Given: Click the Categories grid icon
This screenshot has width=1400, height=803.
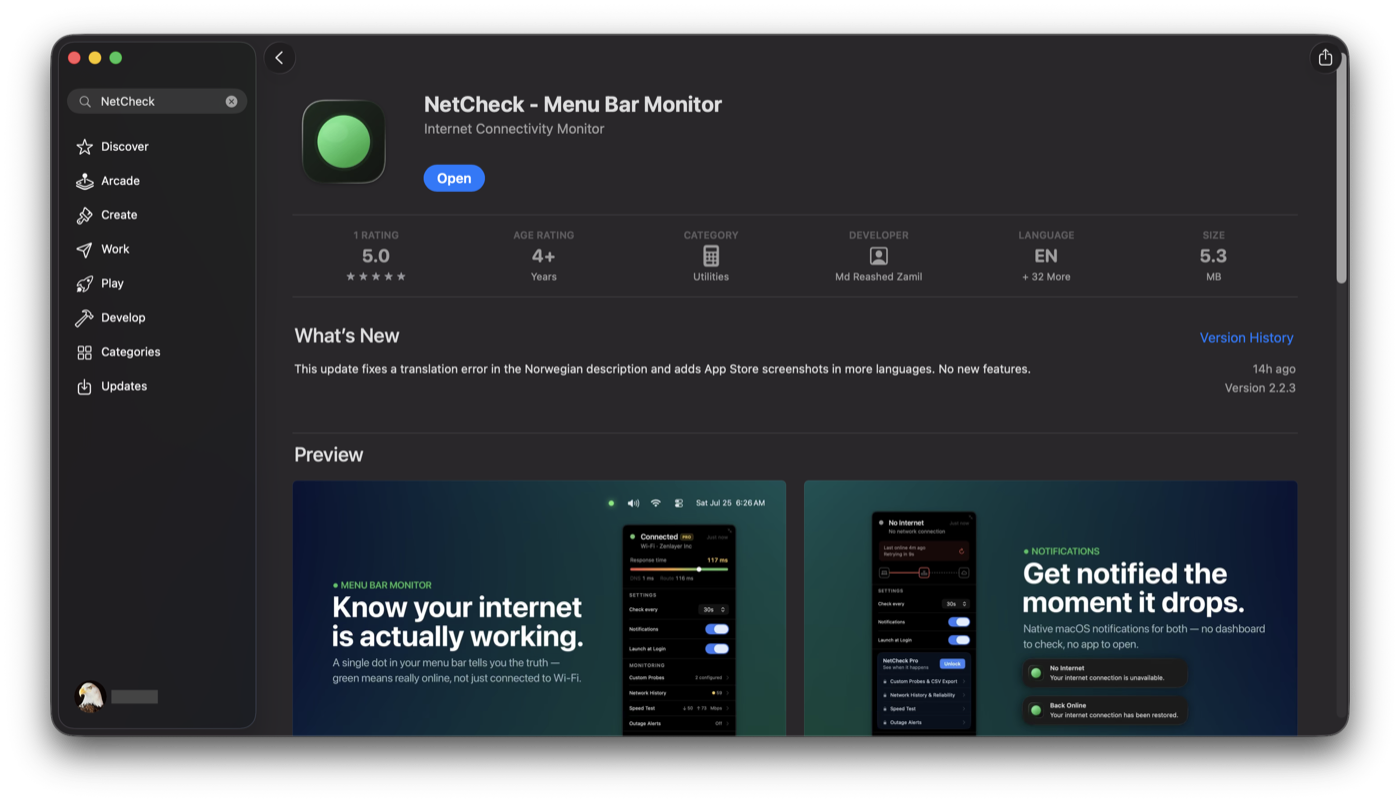Looking at the screenshot, I should [x=84, y=352].
